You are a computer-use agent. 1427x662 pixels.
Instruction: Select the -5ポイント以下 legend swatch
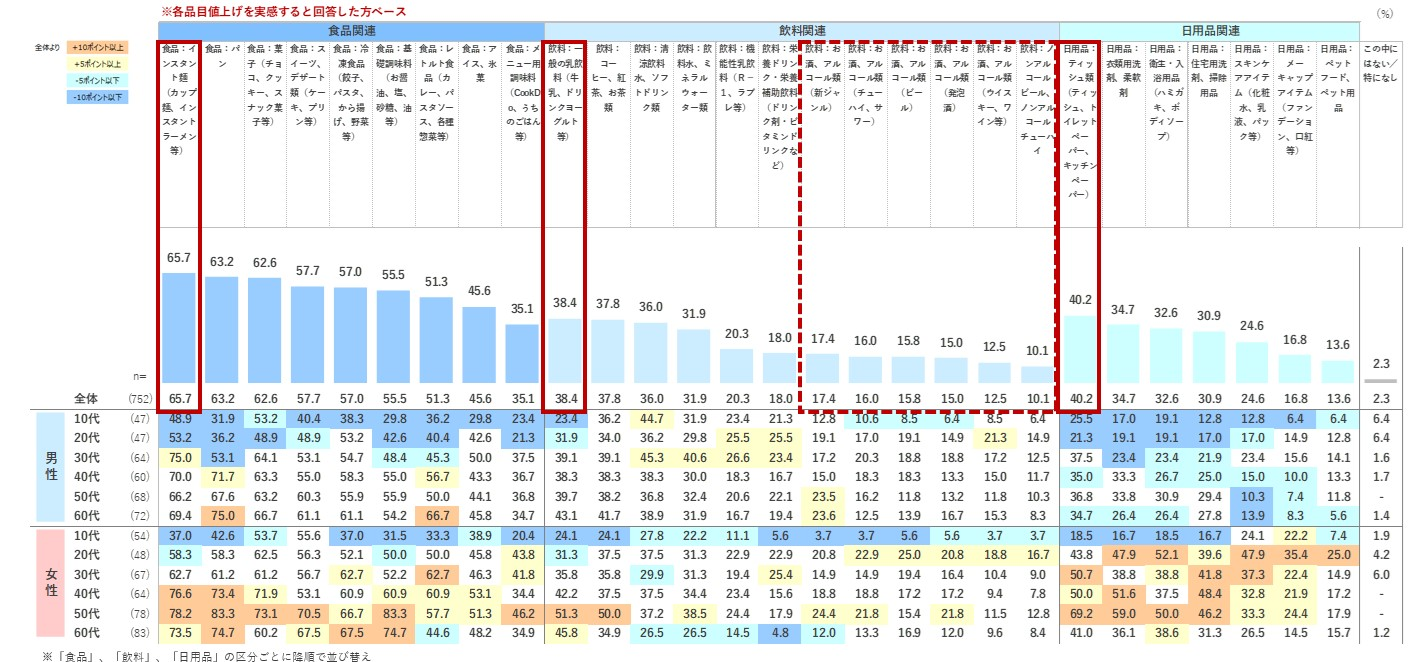click(99, 80)
